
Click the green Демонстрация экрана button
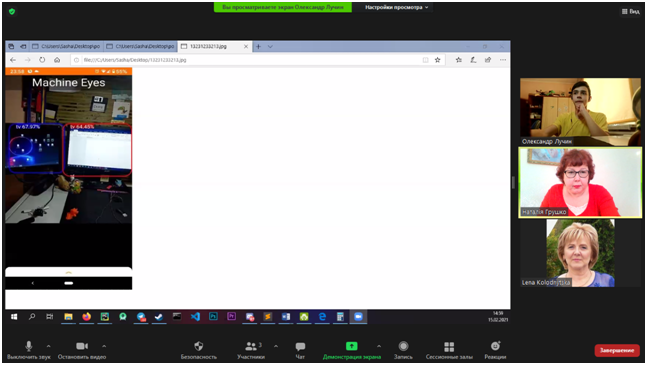pos(352,350)
